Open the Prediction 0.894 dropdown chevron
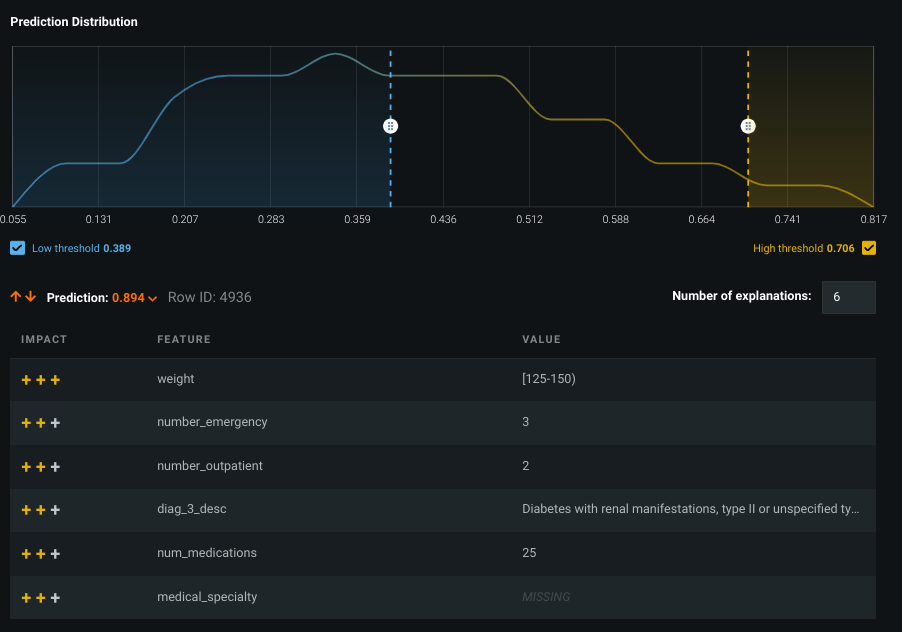The width and height of the screenshot is (902, 632). coord(153,298)
